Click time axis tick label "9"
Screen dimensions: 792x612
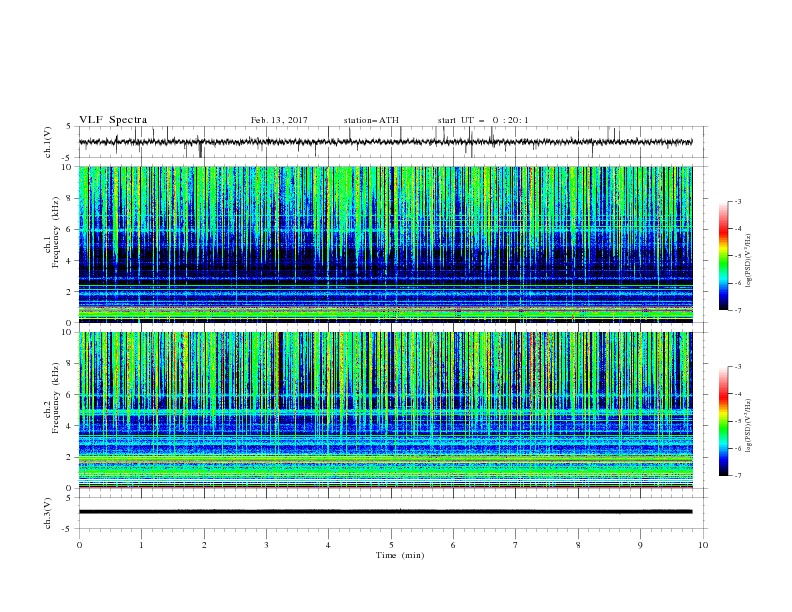(x=640, y=545)
